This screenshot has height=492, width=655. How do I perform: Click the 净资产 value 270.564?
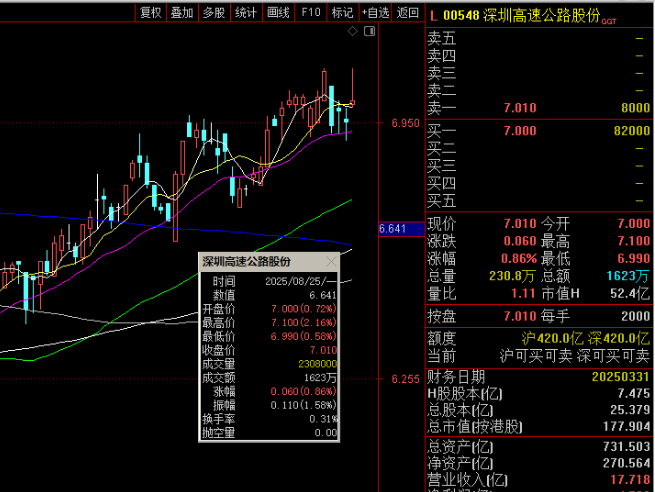[x=627, y=463]
